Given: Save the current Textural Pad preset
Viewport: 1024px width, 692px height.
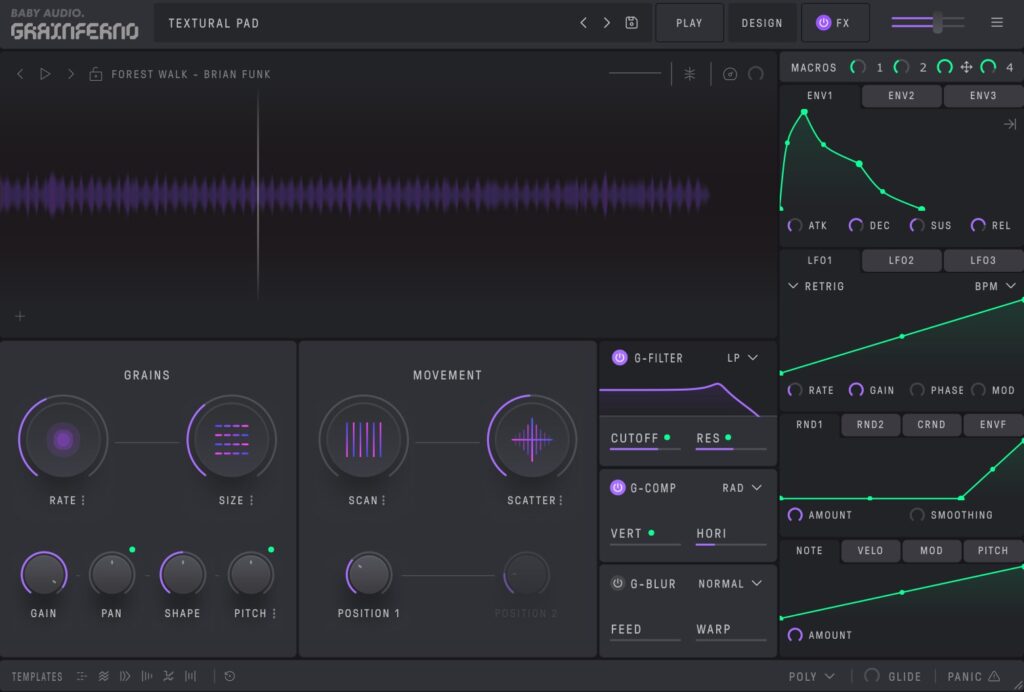Looking at the screenshot, I should pyautogui.click(x=631, y=23).
